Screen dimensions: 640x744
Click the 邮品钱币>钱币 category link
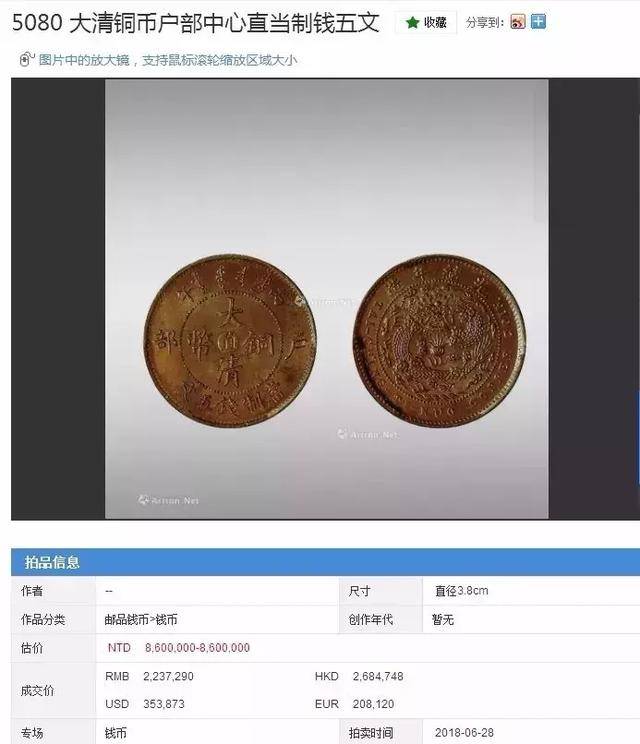[140, 620]
